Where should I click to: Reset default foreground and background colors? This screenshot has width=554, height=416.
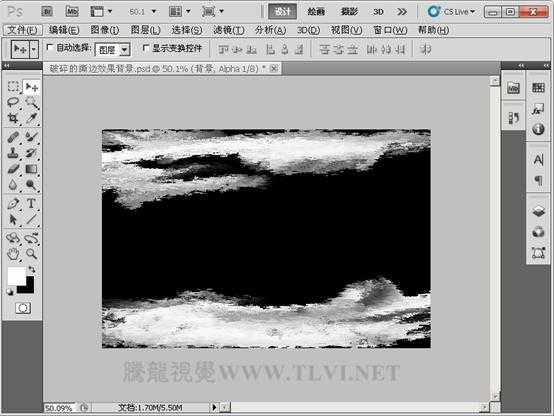pyautogui.click(x=10, y=292)
